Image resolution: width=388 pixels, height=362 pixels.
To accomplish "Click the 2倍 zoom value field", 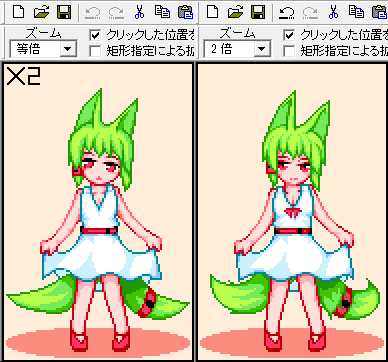I will pyautogui.click(x=229, y=49).
